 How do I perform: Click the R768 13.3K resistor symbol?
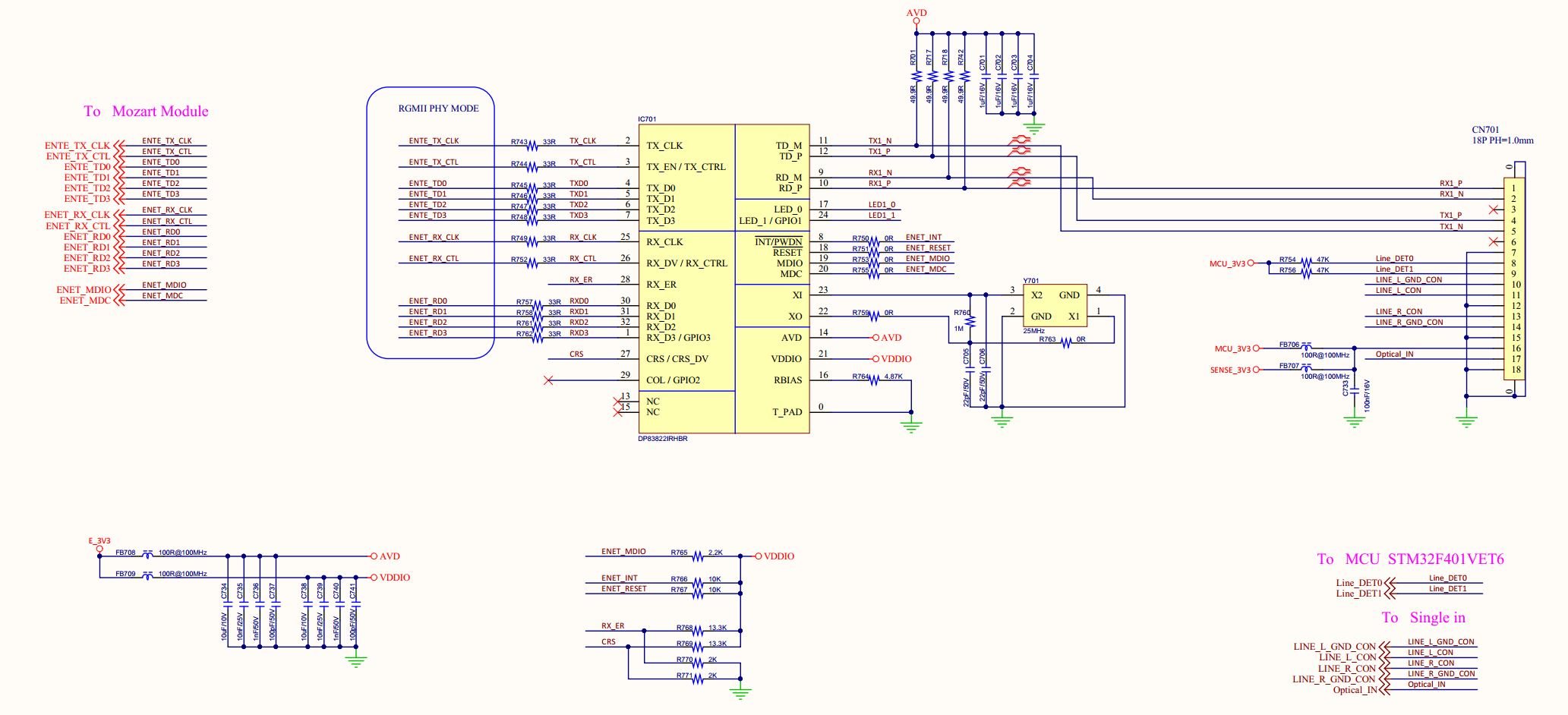697,632
